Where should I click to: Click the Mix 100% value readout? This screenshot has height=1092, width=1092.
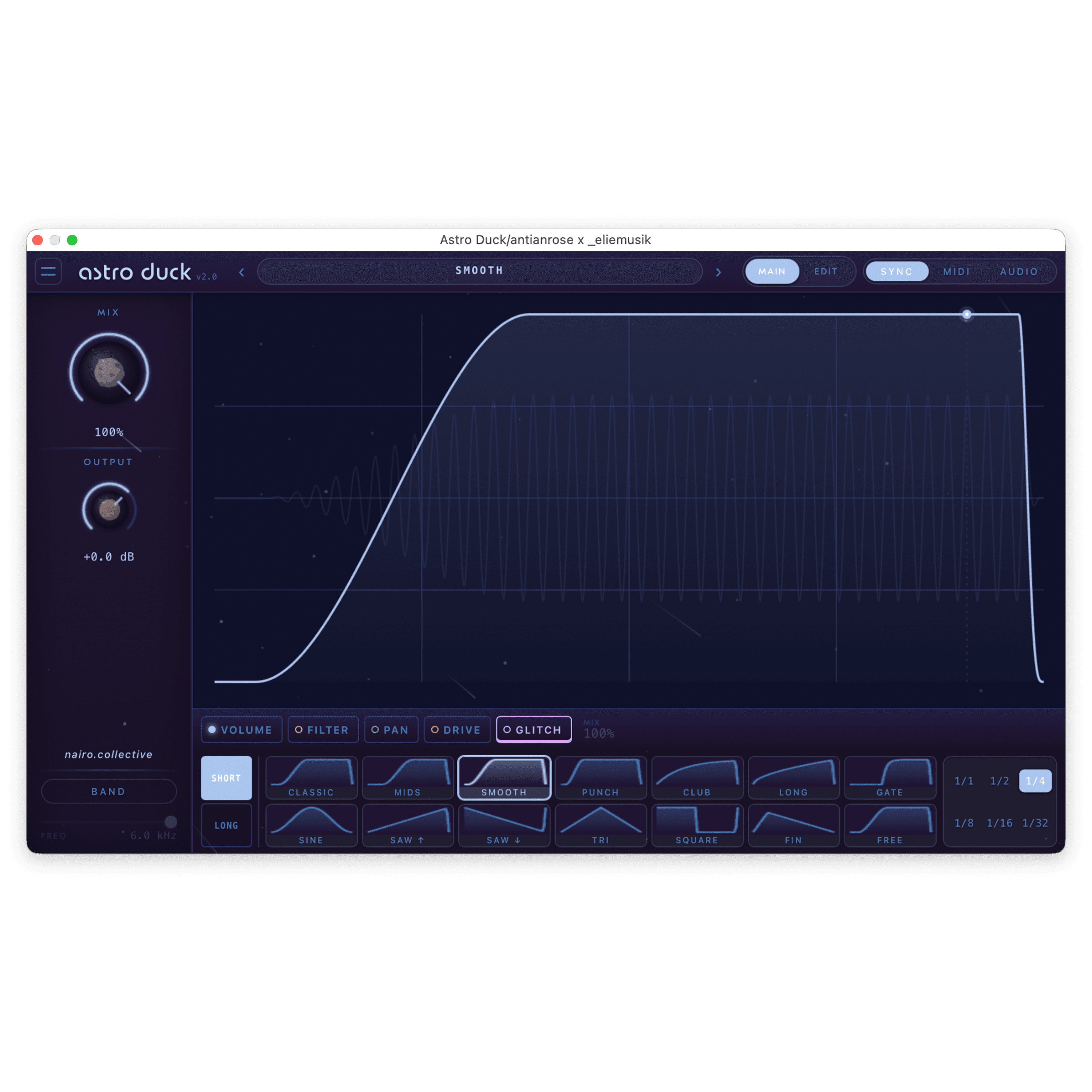coord(109,432)
